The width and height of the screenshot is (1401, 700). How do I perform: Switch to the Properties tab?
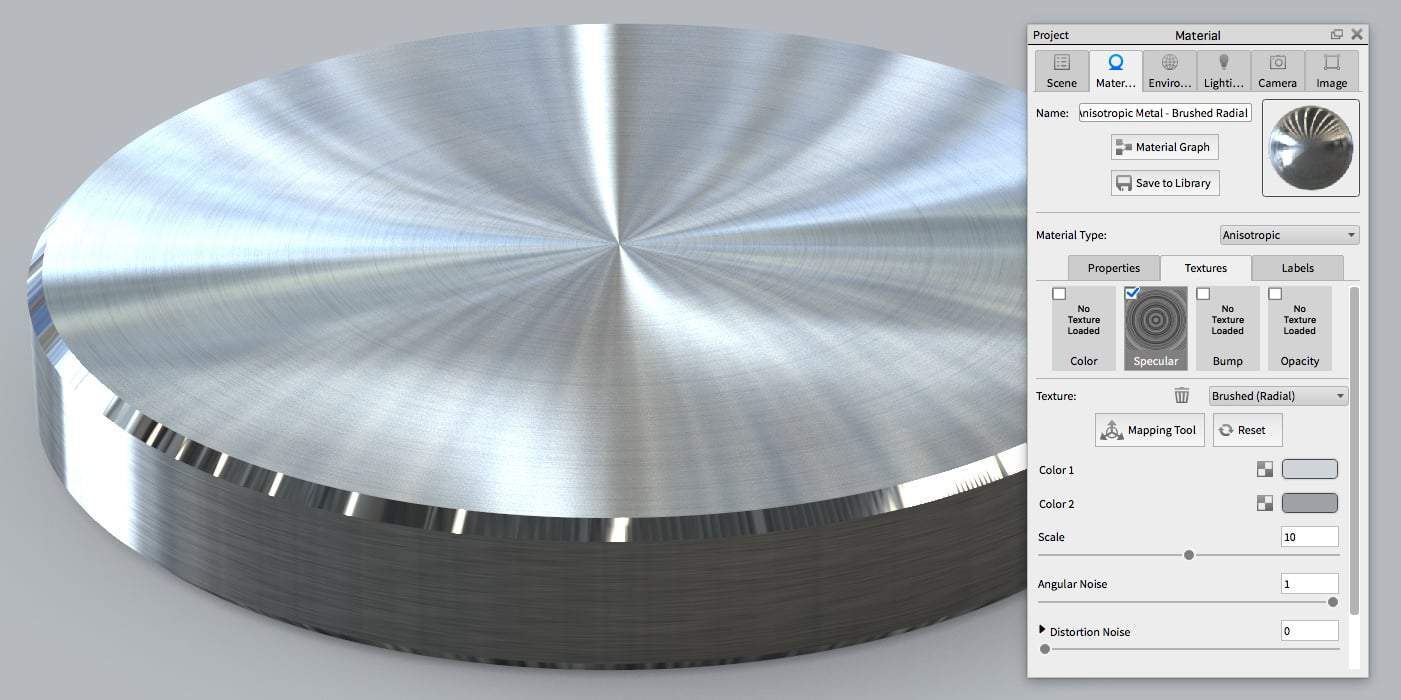point(1113,268)
